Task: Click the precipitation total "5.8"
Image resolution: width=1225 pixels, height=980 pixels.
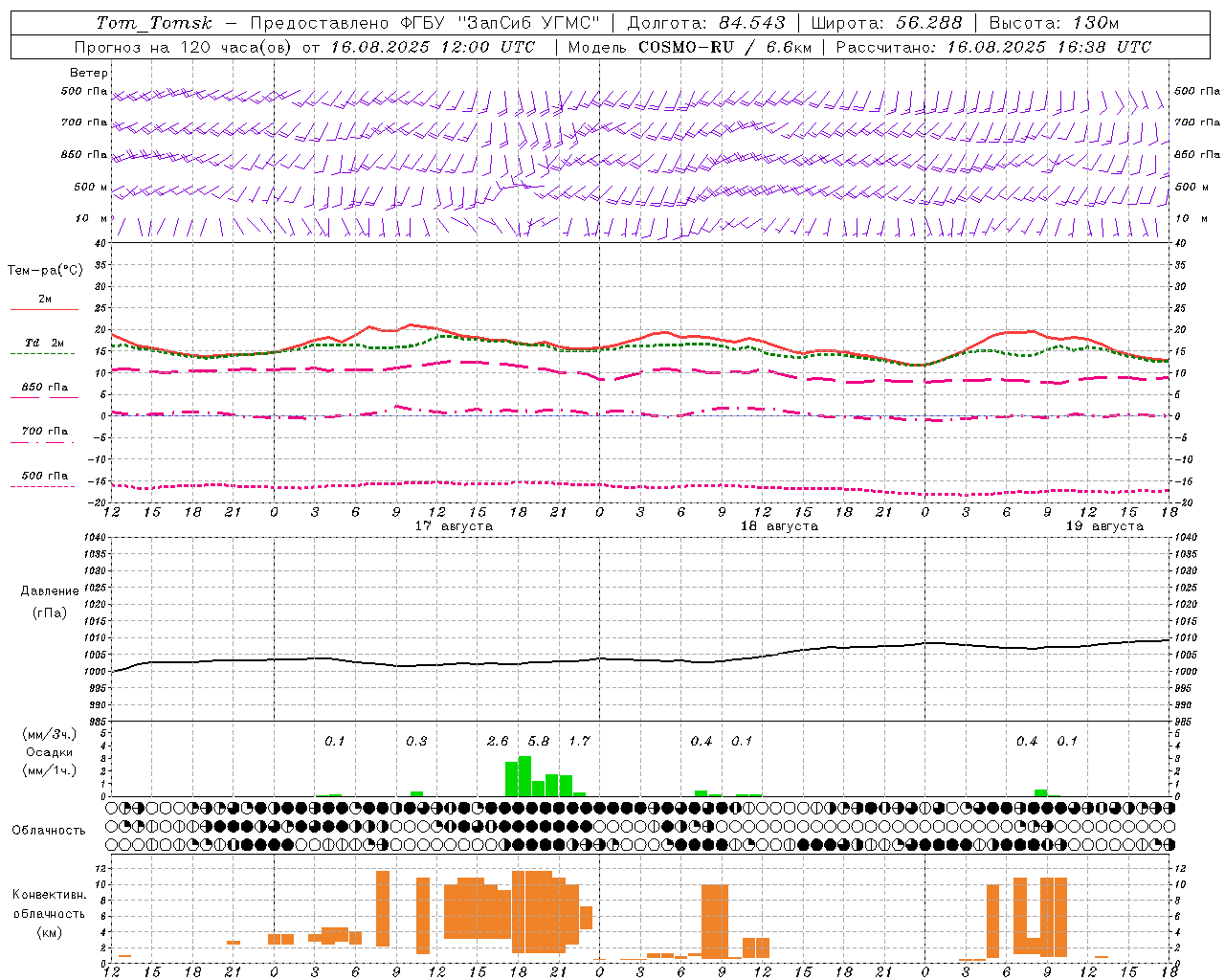Action: 539,741
